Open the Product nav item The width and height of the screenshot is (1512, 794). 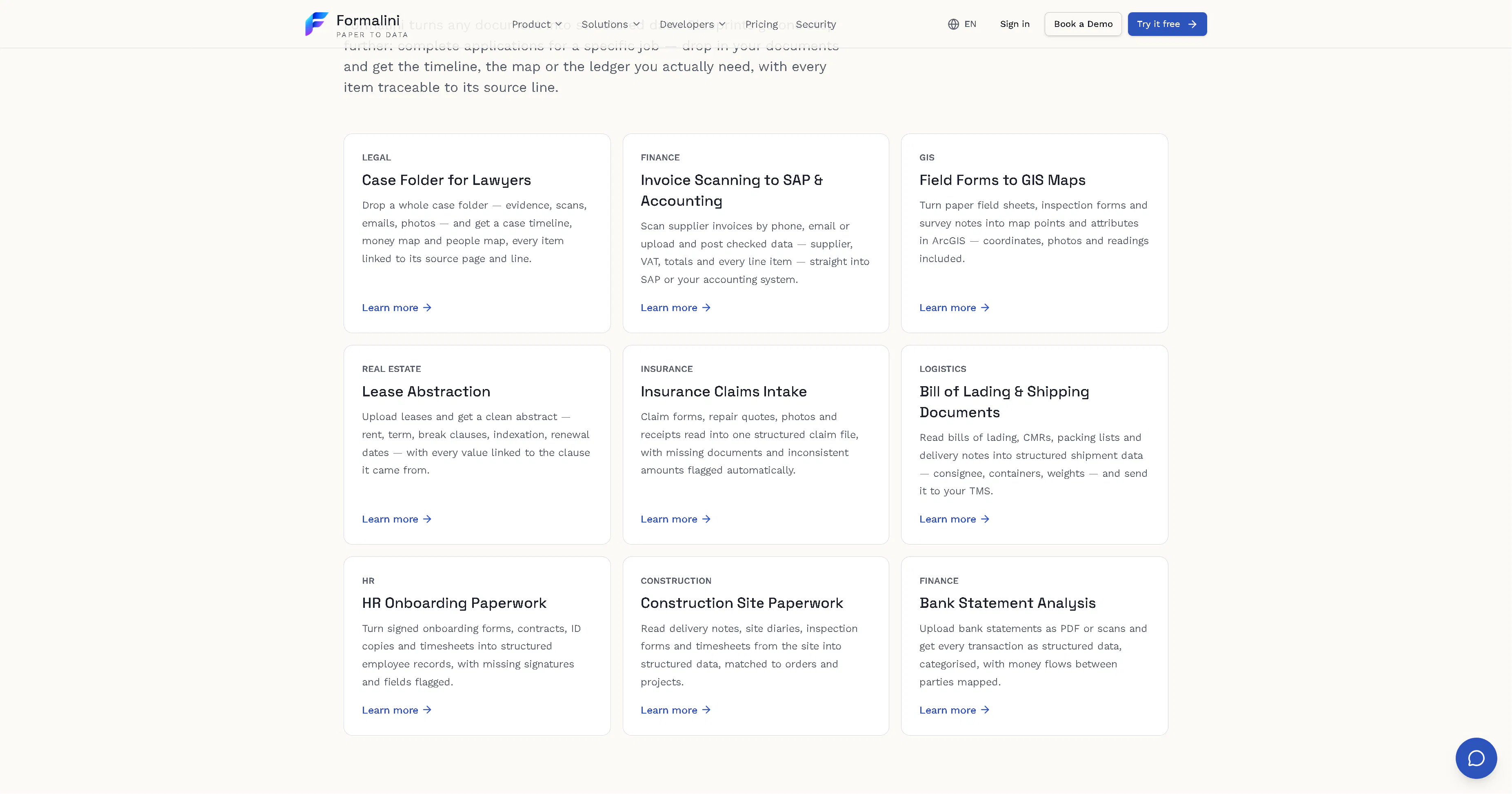coord(537,24)
